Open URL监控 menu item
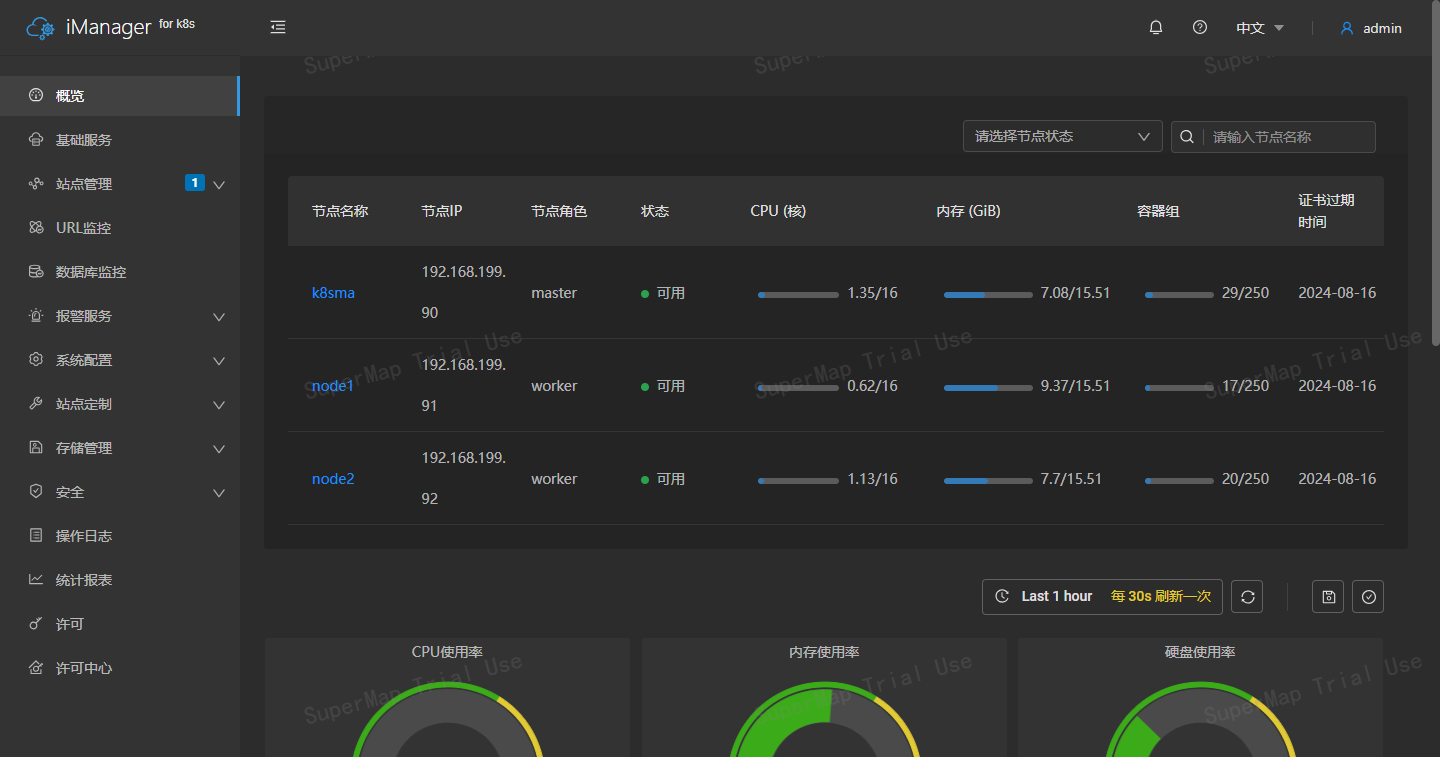Screen dimensions: 1440x757 pos(120,228)
